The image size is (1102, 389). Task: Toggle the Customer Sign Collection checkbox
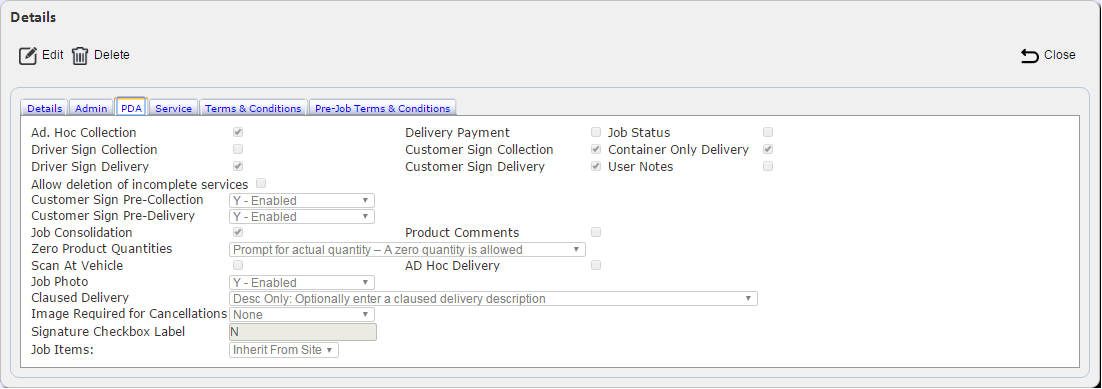[x=596, y=149]
